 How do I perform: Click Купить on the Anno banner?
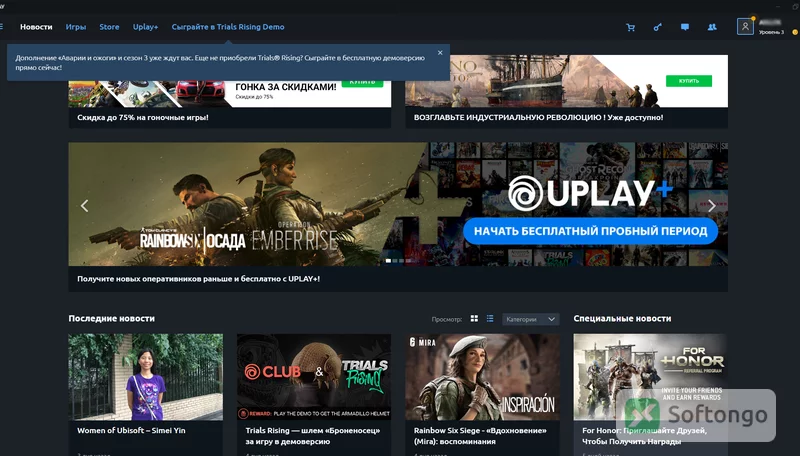(689, 81)
